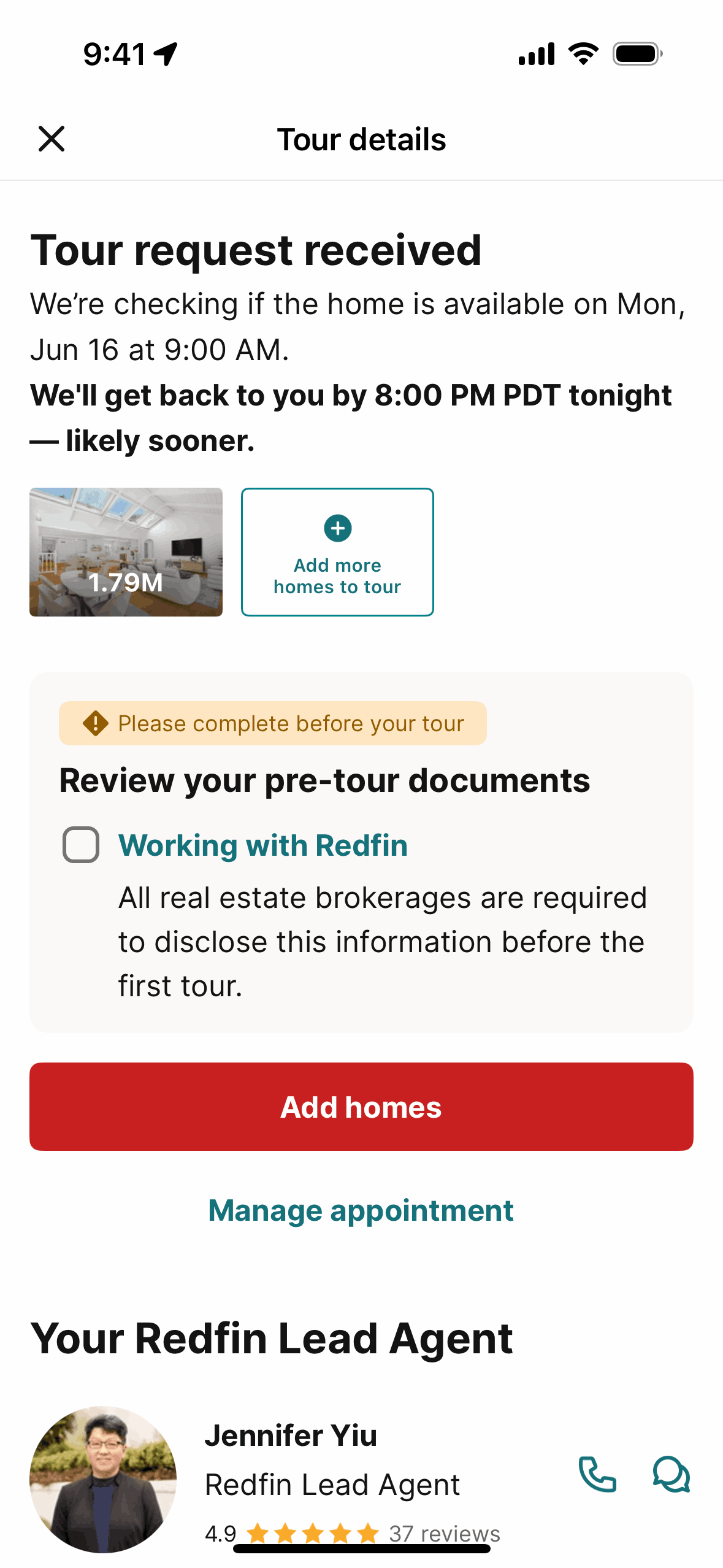Tap the five-star rating
The image size is (723, 1568).
[313, 1534]
